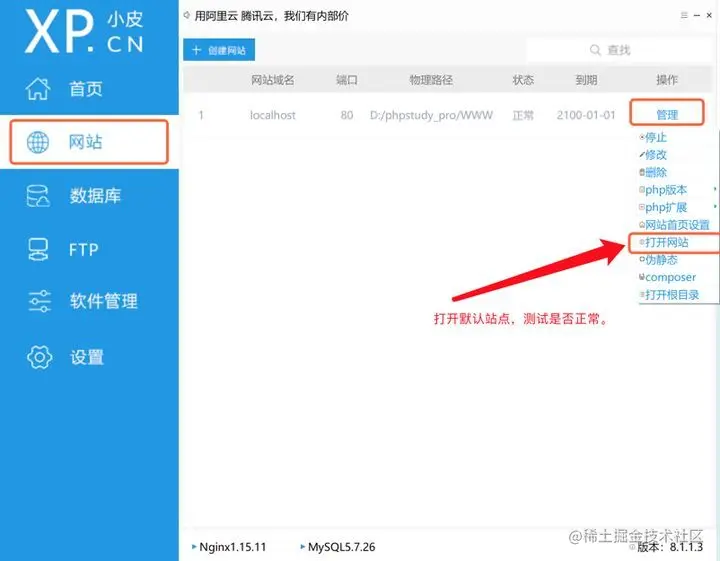Image resolution: width=720 pixels, height=561 pixels.
Task: Click the D:/phpstudy_pro/WWW path cell
Action: click(x=431, y=115)
